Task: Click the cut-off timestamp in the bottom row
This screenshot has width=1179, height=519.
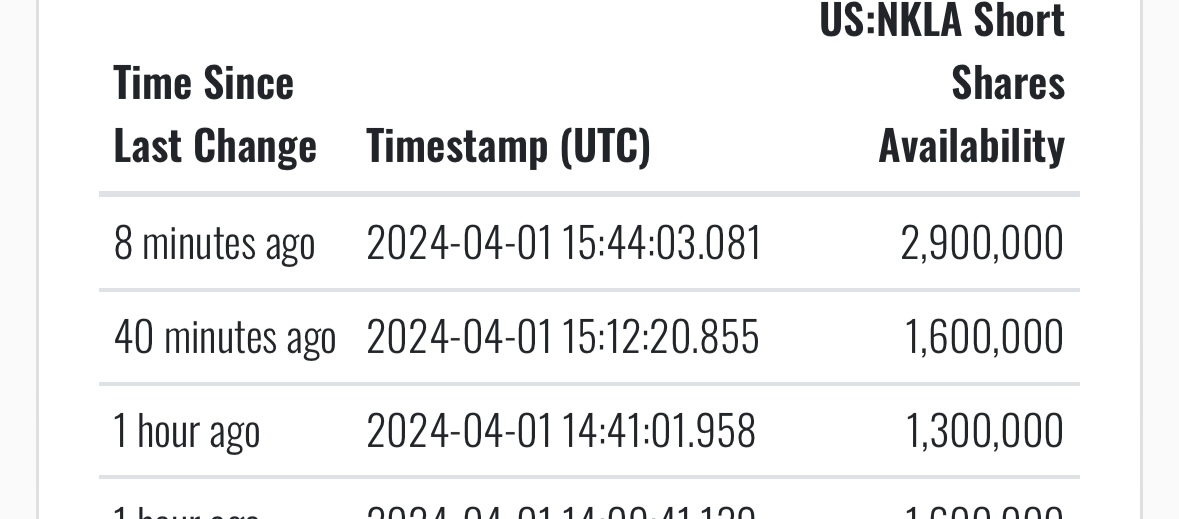Action: [561, 511]
